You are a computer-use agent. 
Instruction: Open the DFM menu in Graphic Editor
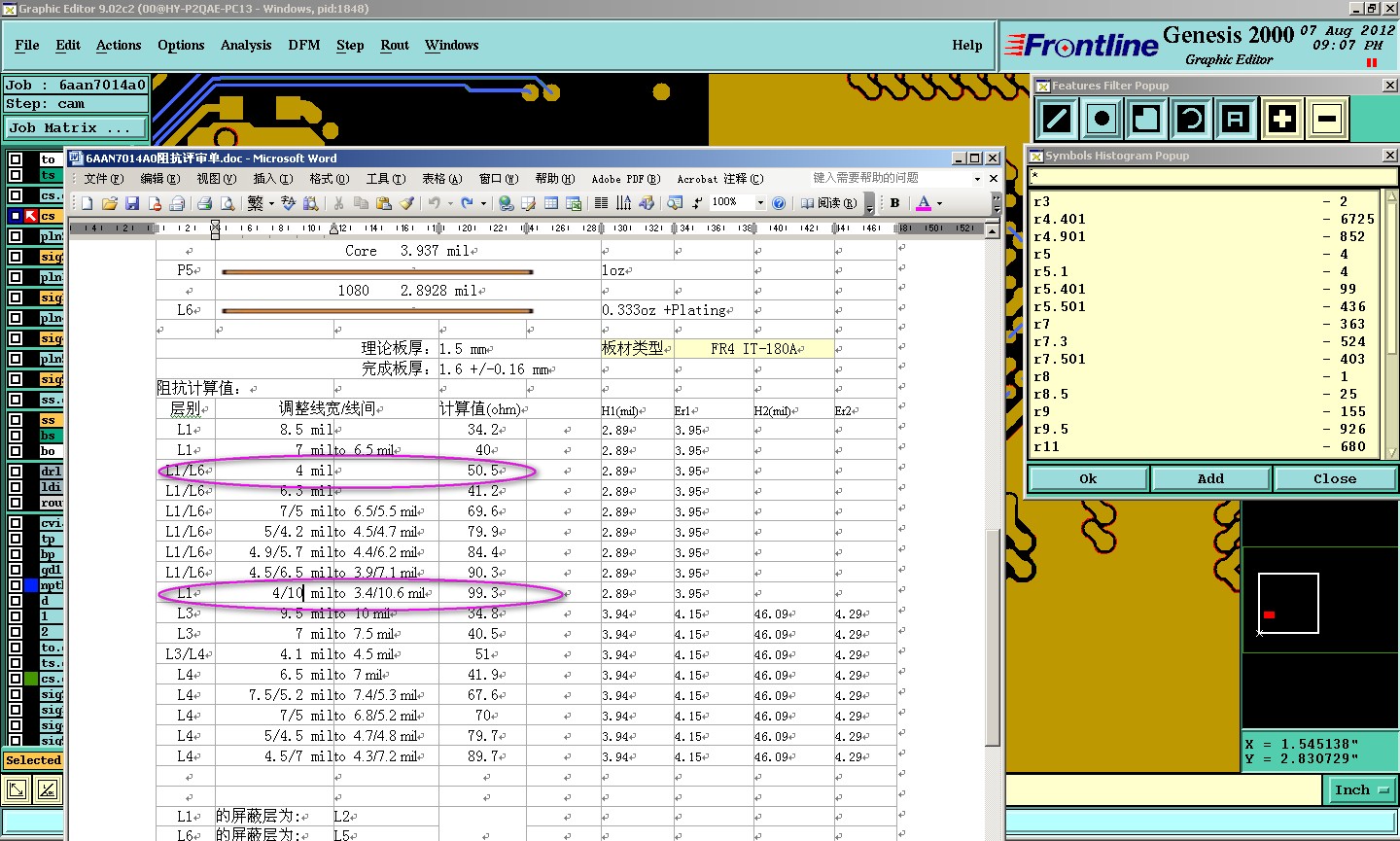[x=304, y=45]
